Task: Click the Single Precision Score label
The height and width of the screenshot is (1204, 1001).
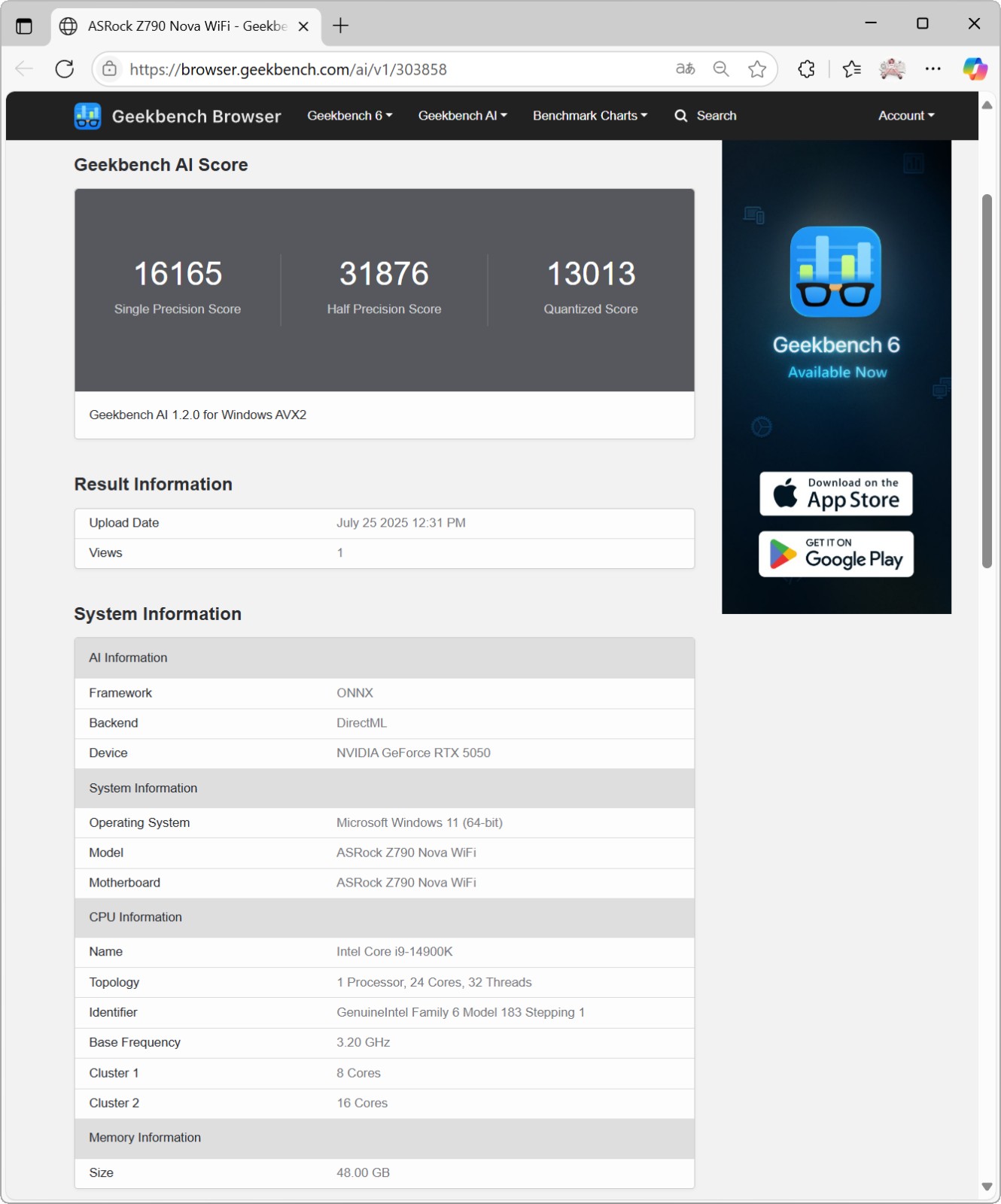Action: tap(178, 309)
